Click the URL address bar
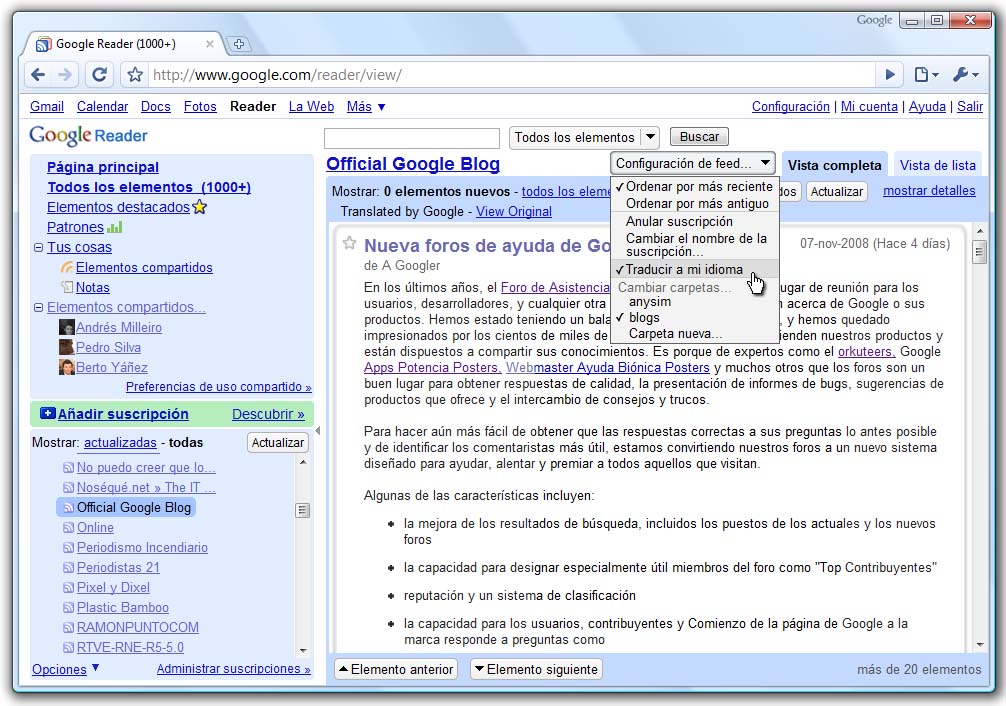 point(513,74)
